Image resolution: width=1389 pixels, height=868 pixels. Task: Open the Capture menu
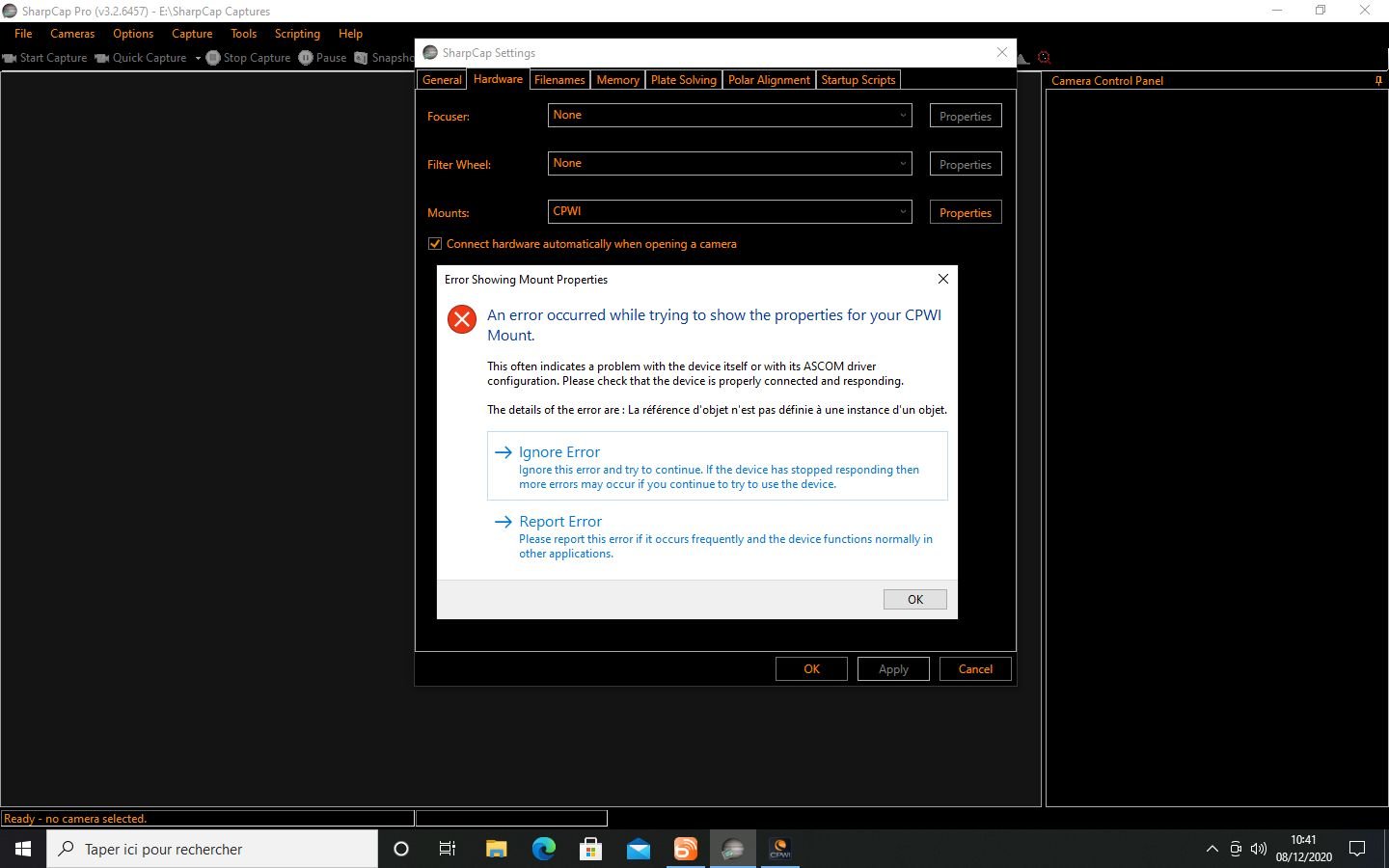(192, 34)
